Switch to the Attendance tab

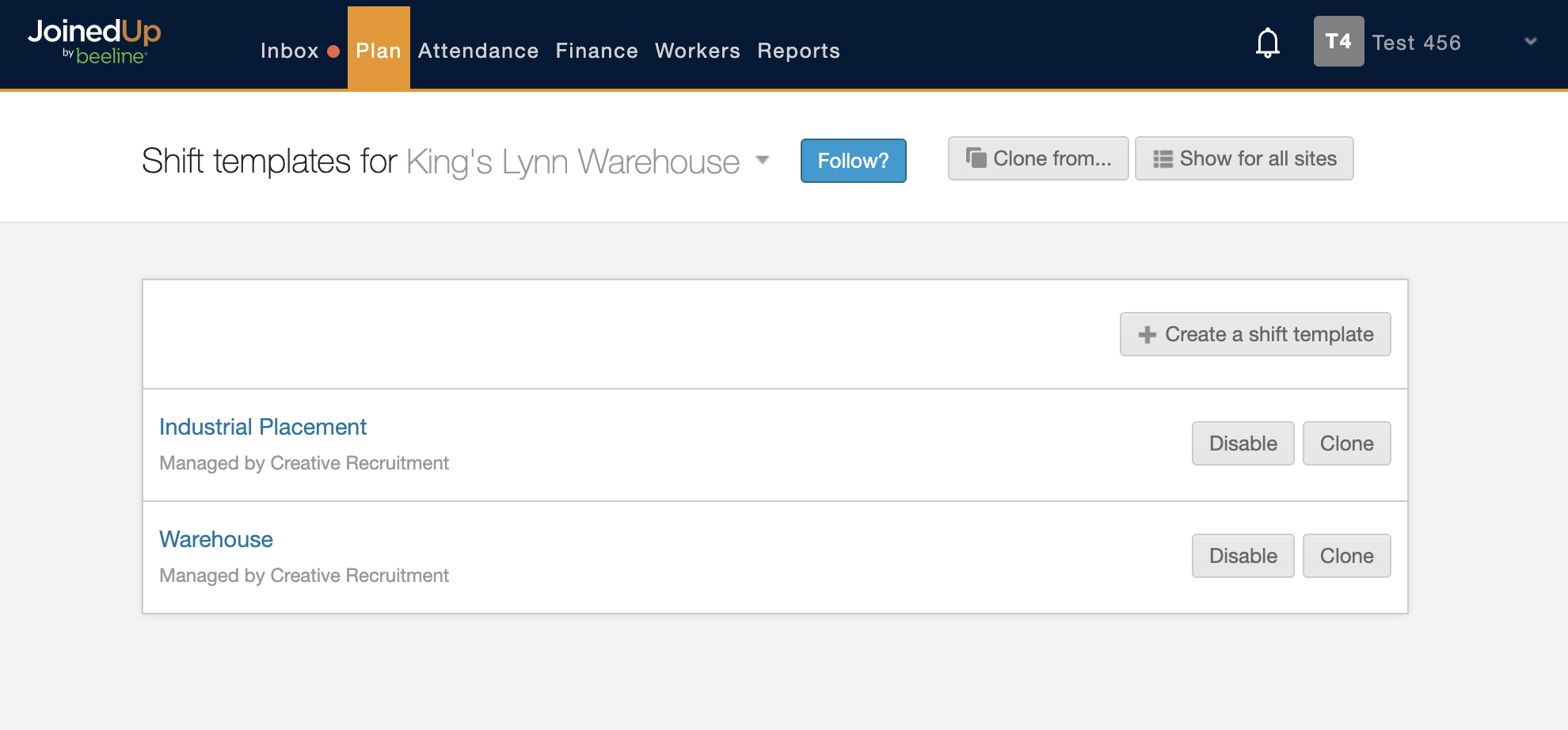478,51
